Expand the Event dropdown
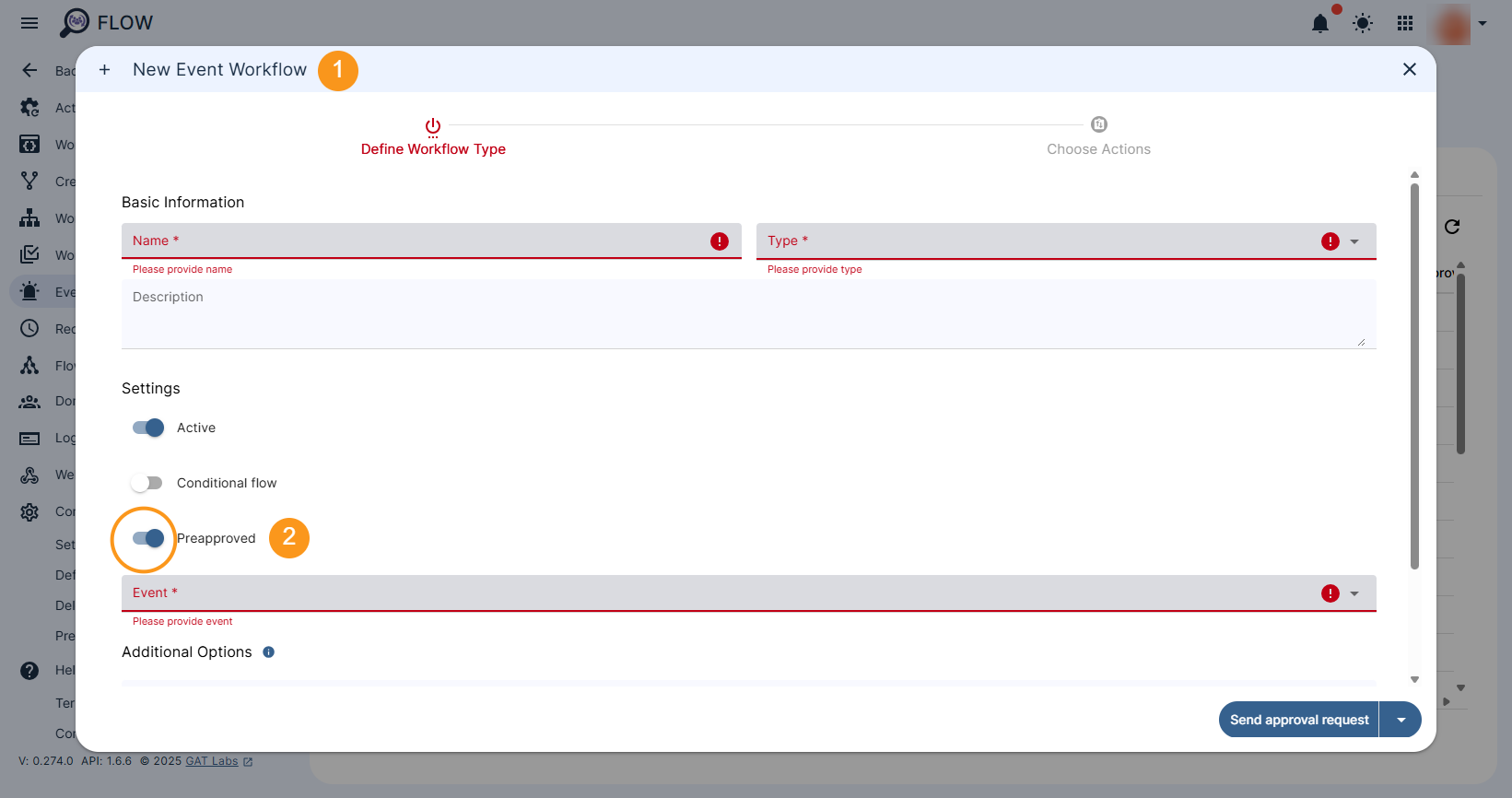This screenshot has width=1512, height=798. [1354, 593]
